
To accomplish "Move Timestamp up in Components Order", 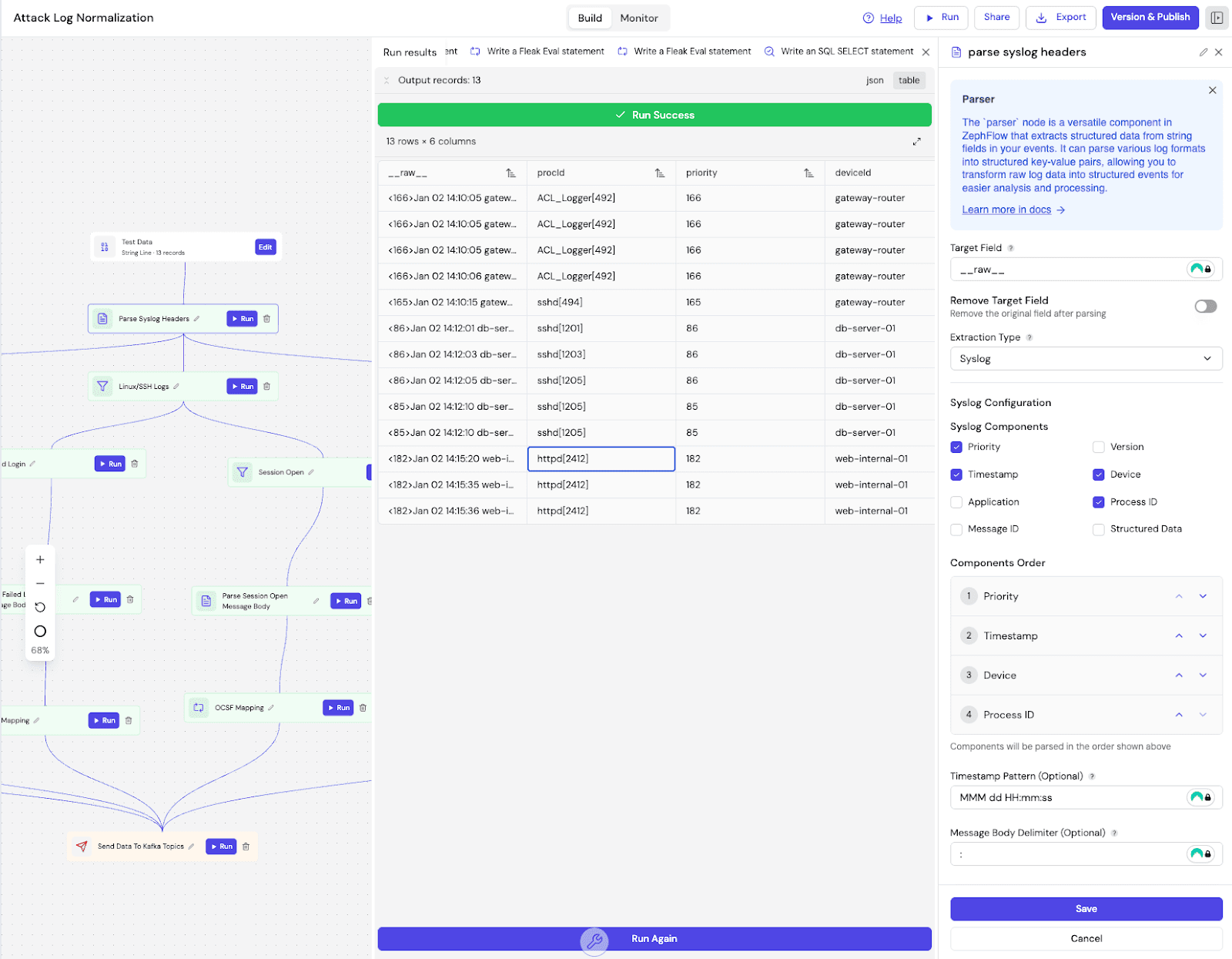I will click(1178, 635).
